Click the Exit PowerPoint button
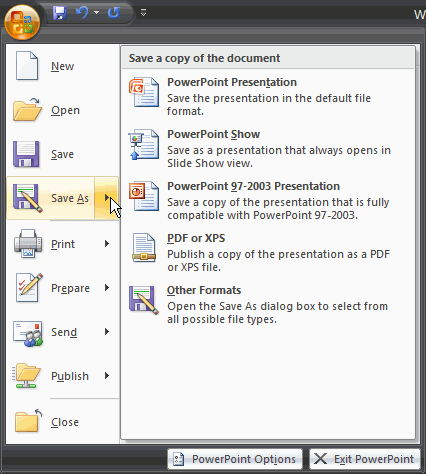The width and height of the screenshot is (426, 474). tap(365, 459)
